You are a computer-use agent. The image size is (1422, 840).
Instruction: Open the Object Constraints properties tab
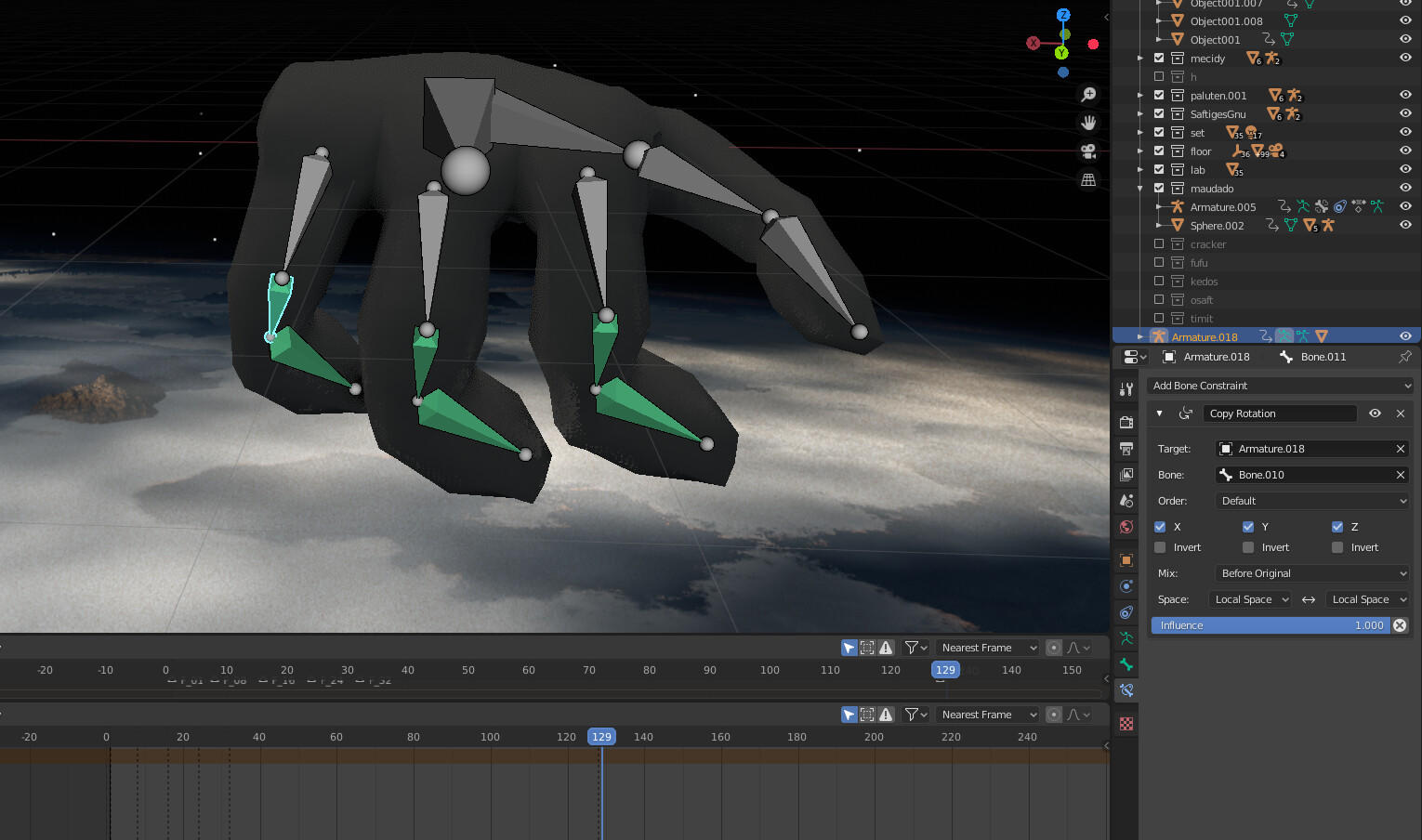1126,612
